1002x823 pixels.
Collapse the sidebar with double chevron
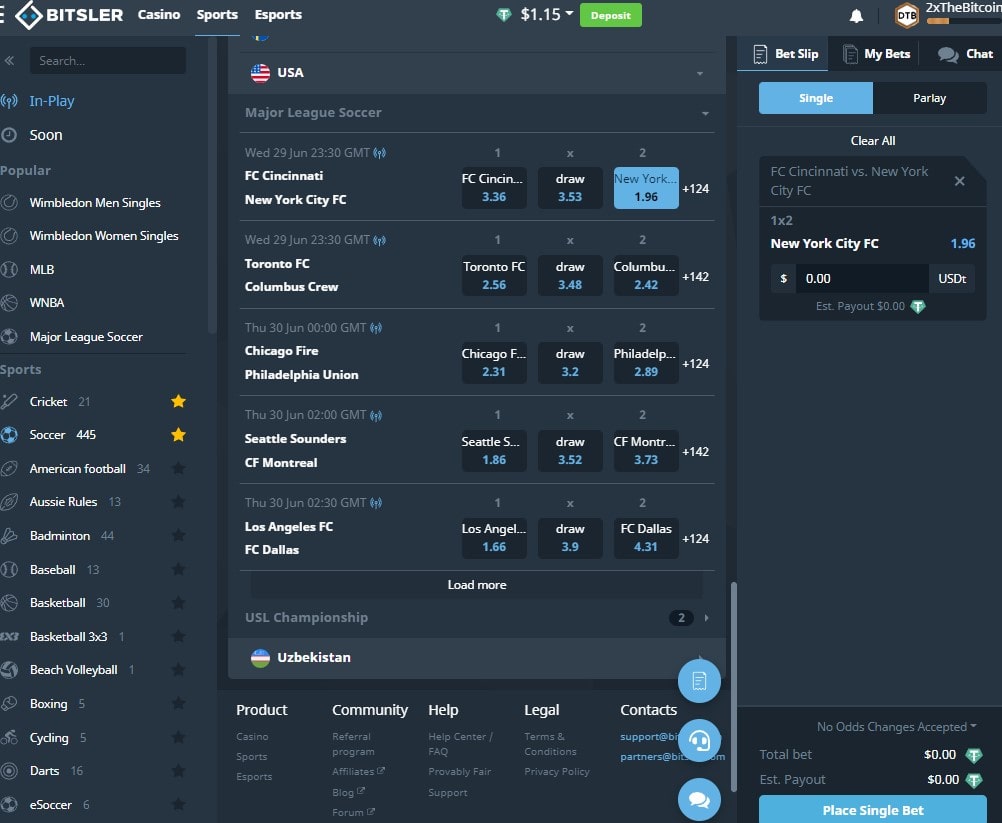(9, 61)
